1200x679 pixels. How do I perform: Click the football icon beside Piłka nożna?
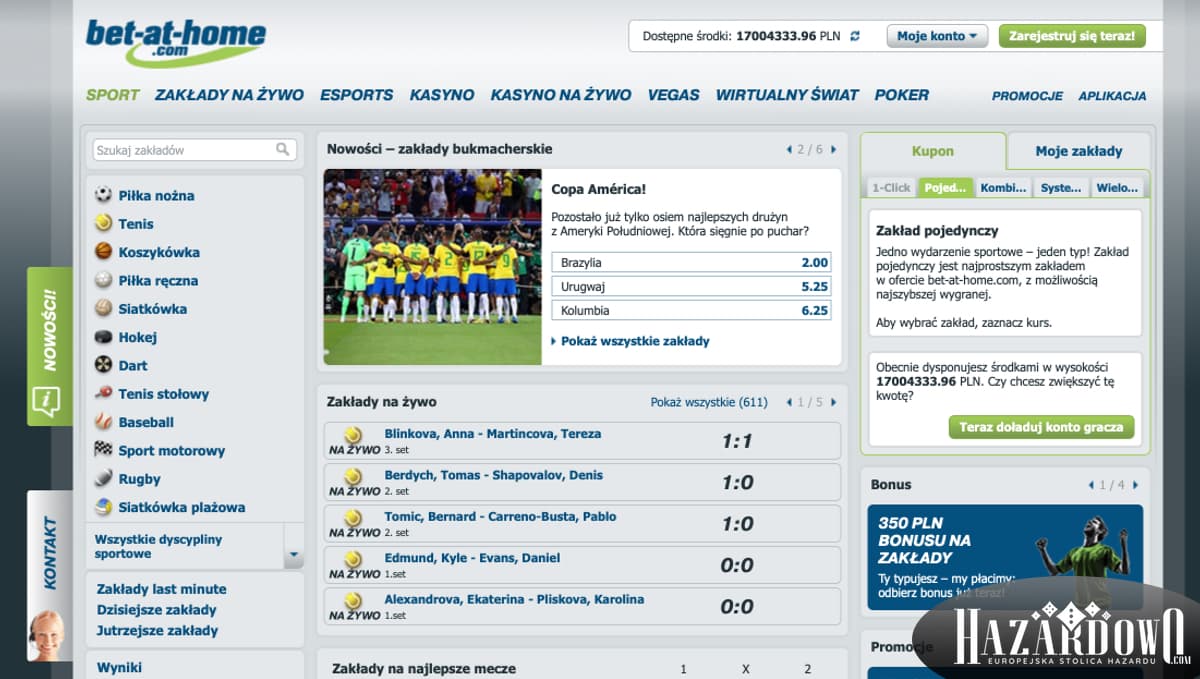click(103, 195)
